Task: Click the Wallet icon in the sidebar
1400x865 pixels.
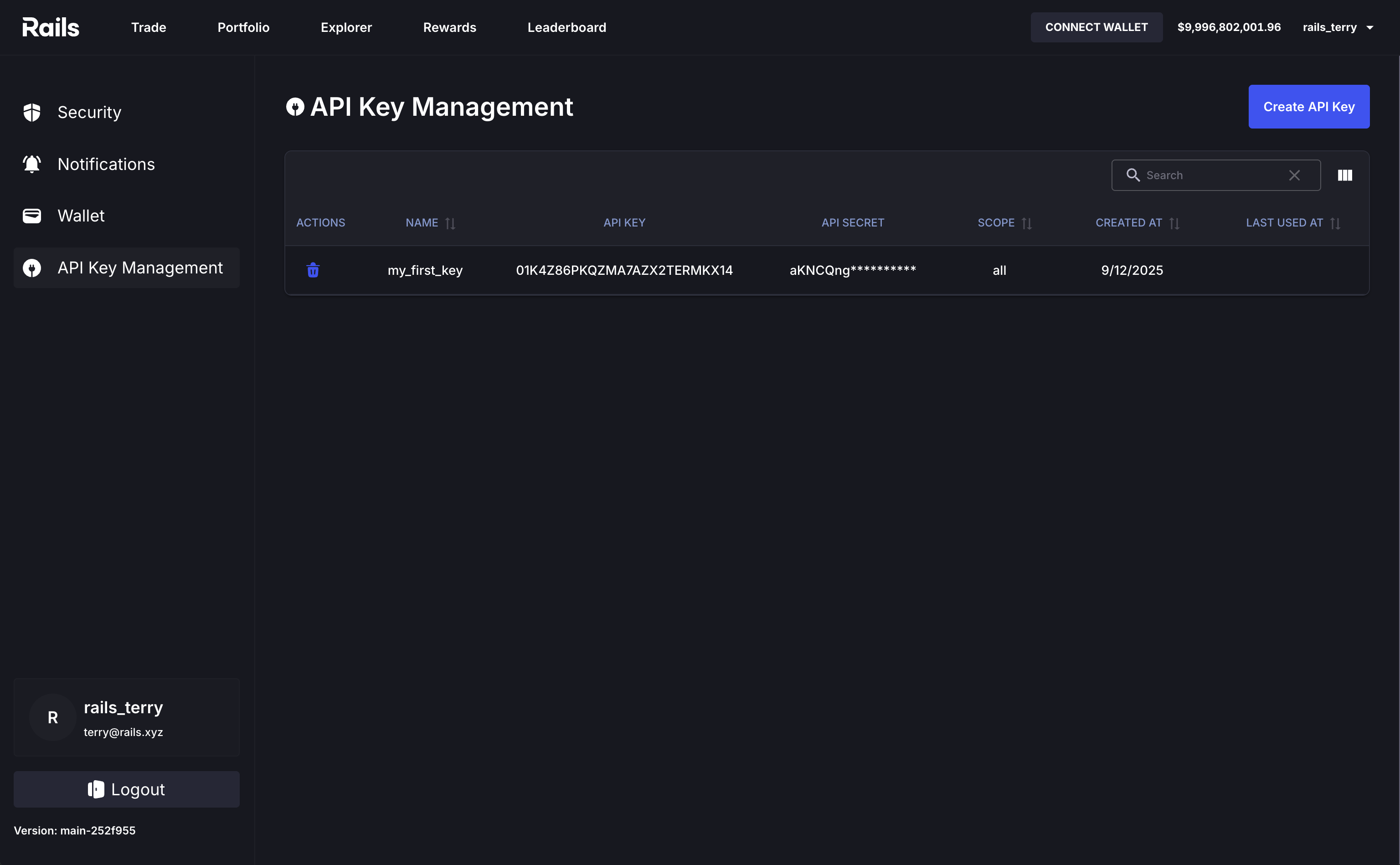Action: pos(32,216)
